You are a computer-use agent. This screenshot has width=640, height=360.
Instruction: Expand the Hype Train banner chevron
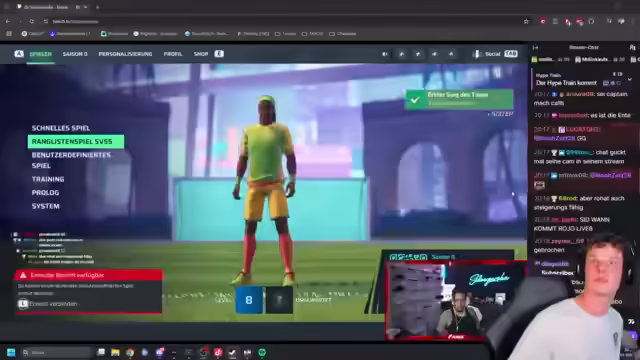[630, 80]
